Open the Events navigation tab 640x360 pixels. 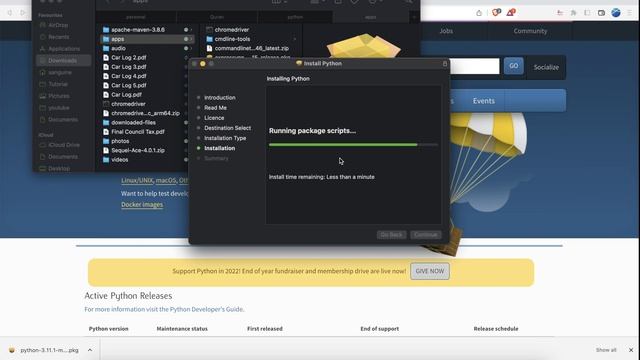click(x=484, y=101)
